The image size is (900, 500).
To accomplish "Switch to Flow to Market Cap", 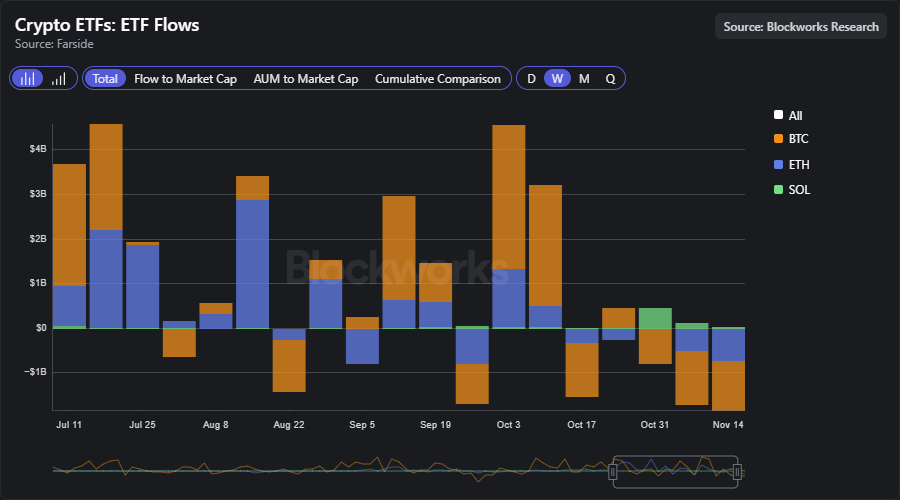I will click(x=185, y=78).
